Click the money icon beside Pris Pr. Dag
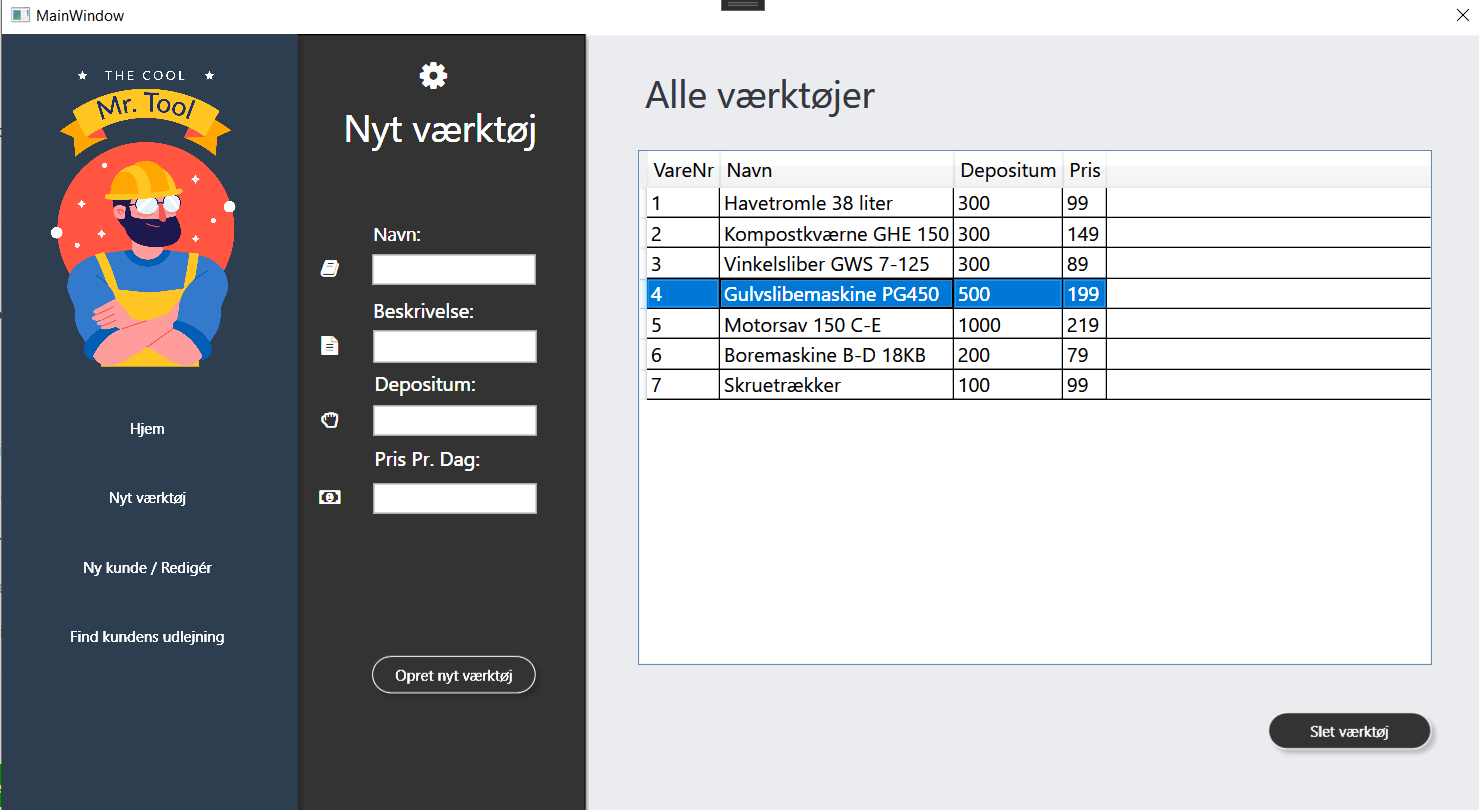Image resolution: width=1479 pixels, height=810 pixels. [x=329, y=497]
